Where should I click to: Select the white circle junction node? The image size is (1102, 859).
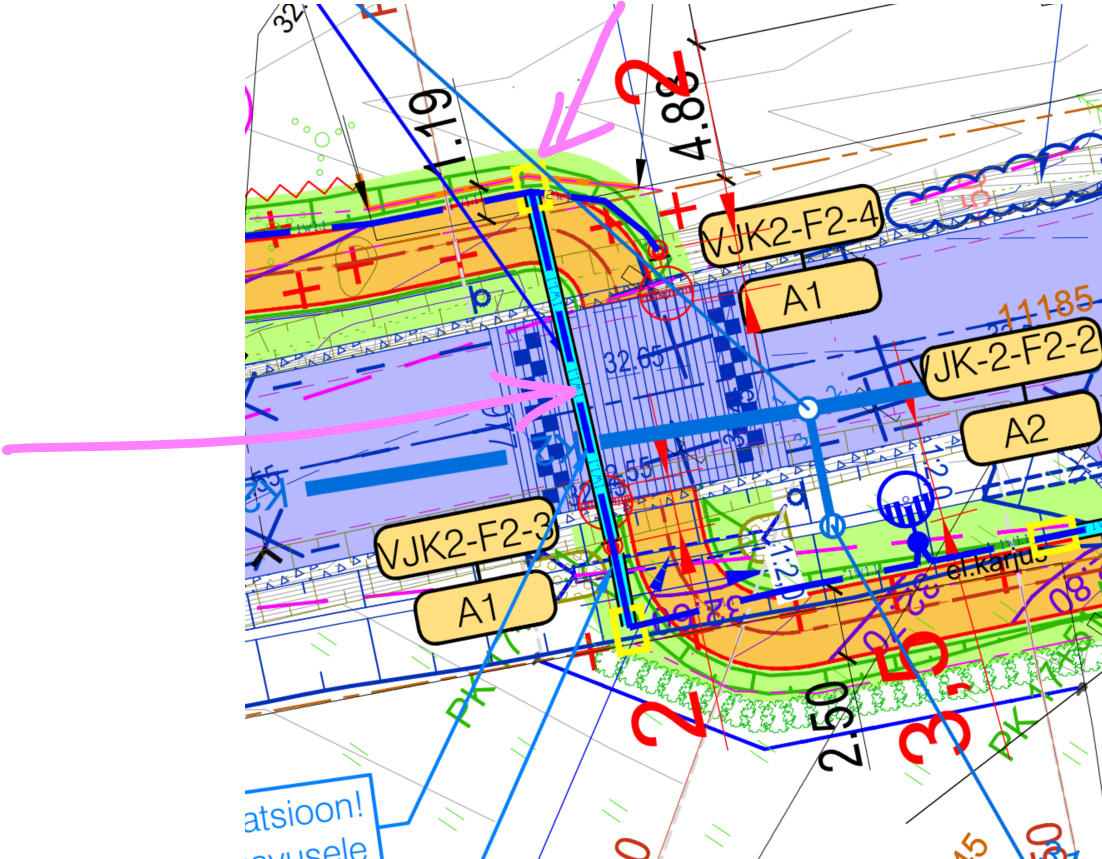[x=808, y=408]
